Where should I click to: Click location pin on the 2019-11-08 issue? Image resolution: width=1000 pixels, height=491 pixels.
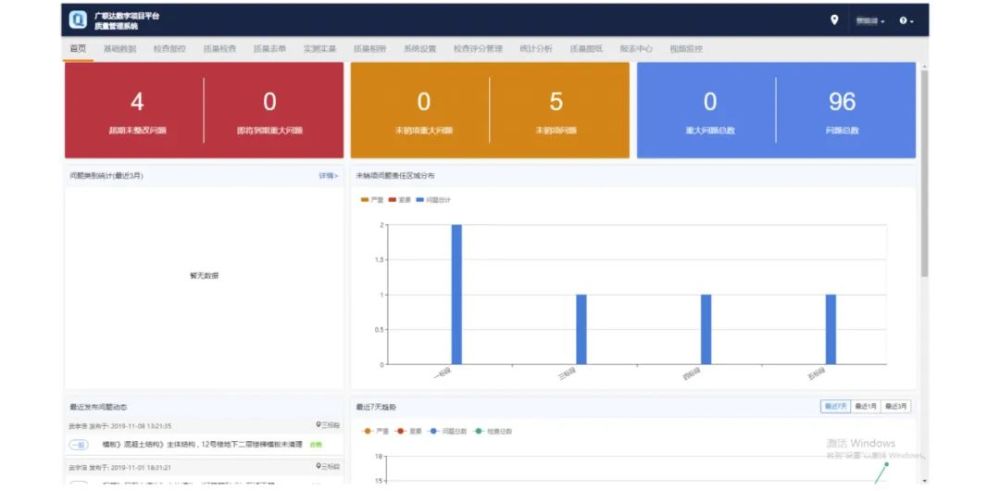tap(318, 425)
